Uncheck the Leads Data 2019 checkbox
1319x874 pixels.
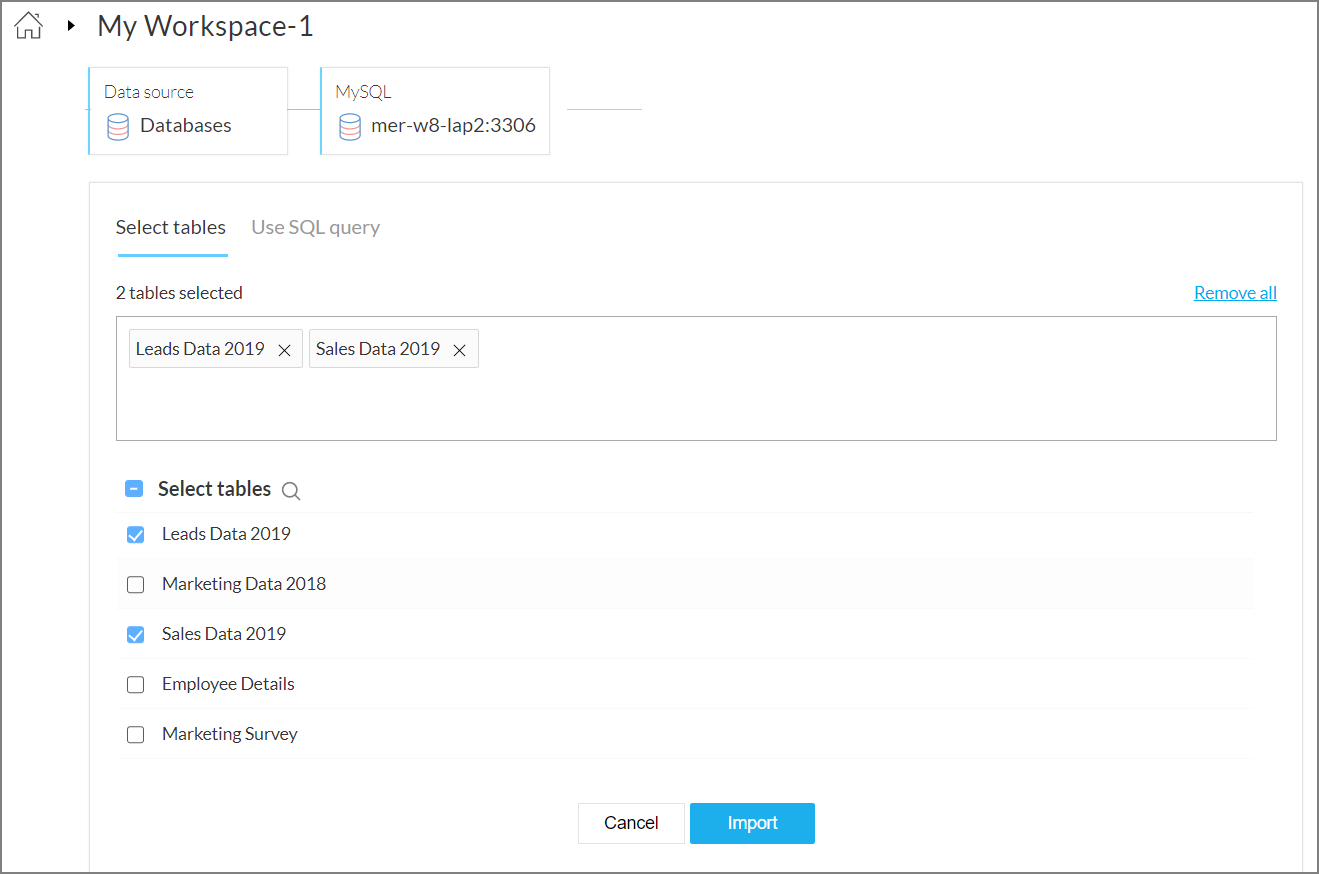click(x=136, y=535)
